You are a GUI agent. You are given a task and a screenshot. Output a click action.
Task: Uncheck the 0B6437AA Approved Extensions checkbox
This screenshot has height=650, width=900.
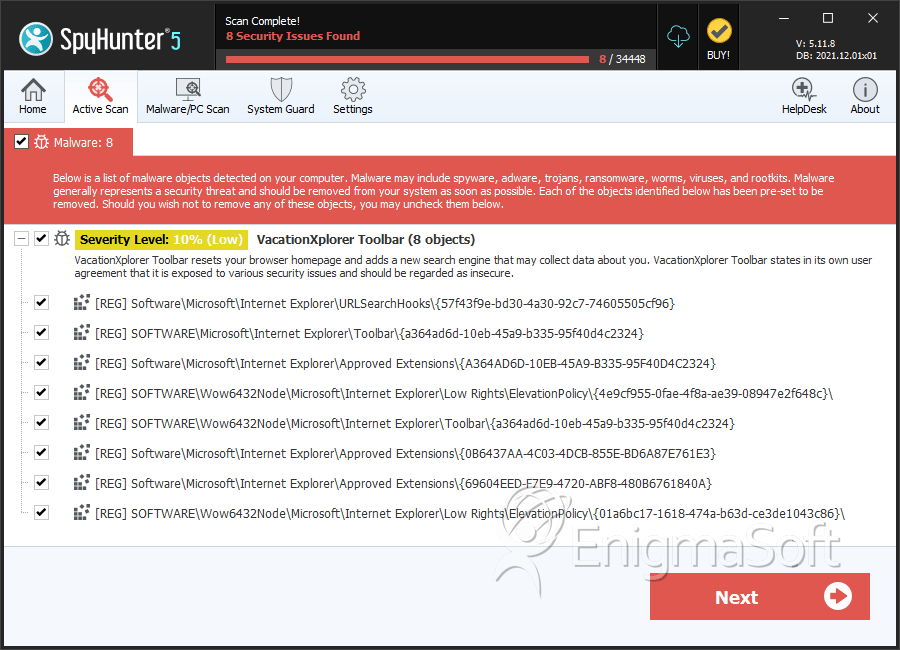point(41,452)
